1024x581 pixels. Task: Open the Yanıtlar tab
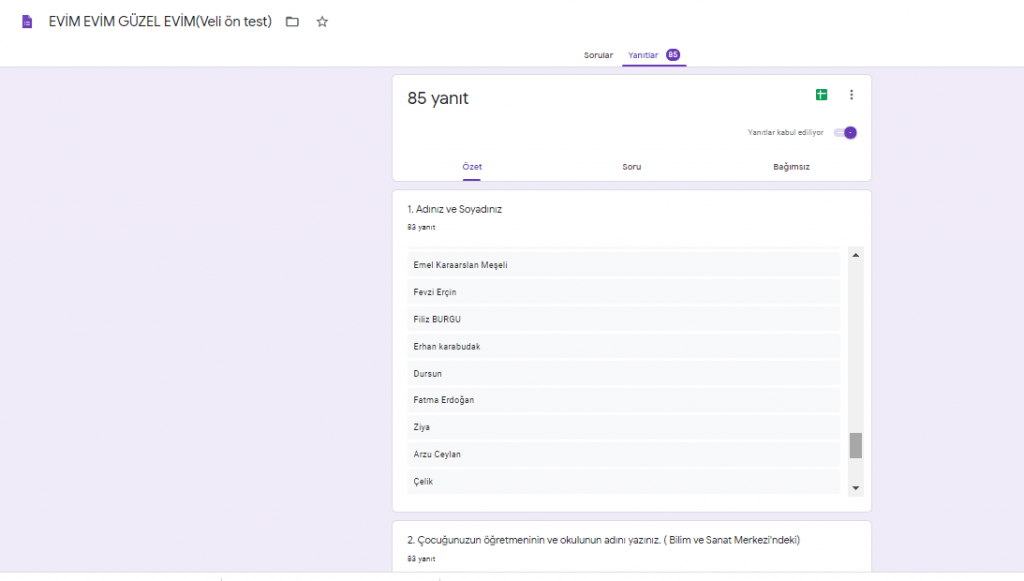(x=643, y=55)
